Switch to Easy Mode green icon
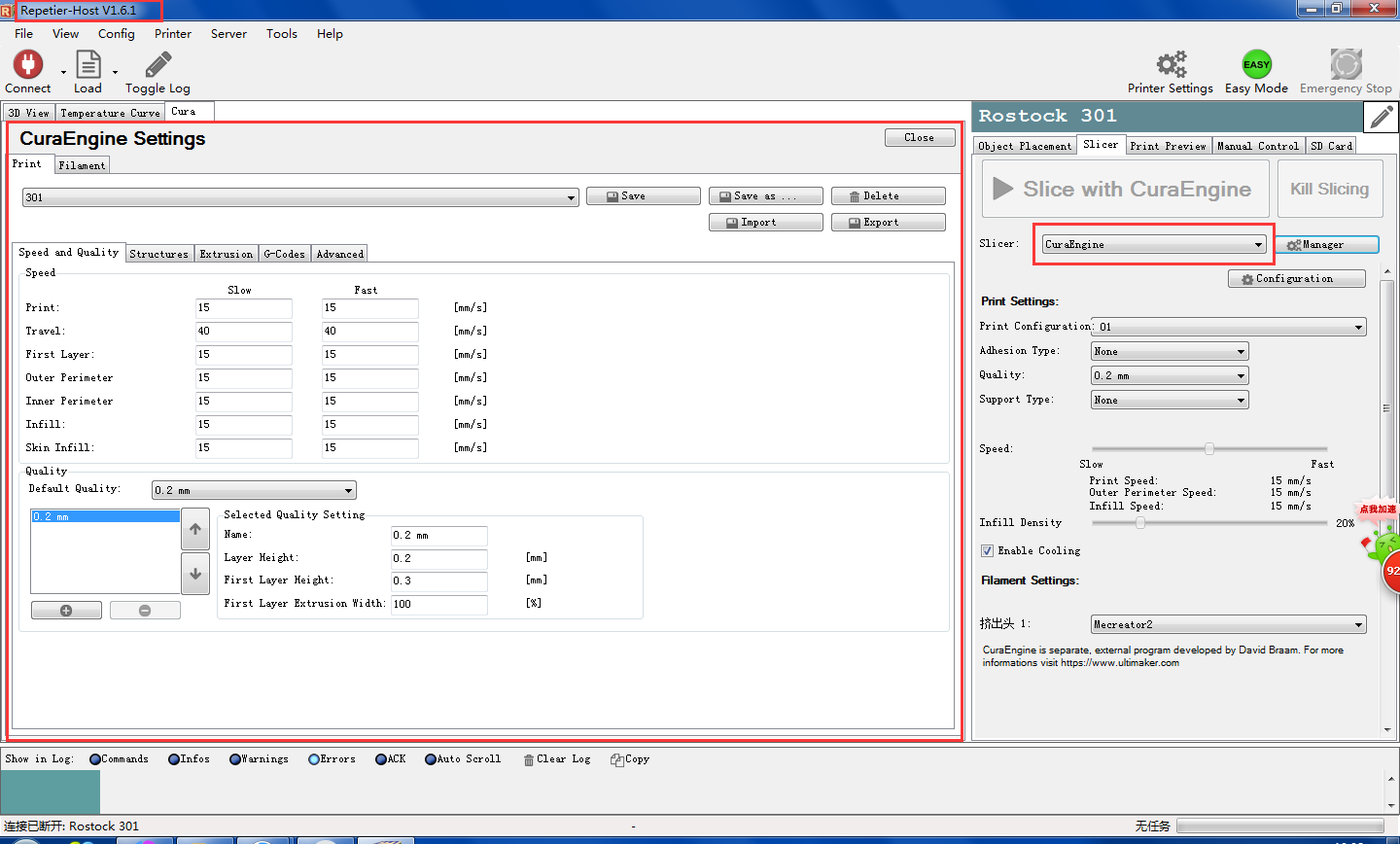 [x=1256, y=65]
